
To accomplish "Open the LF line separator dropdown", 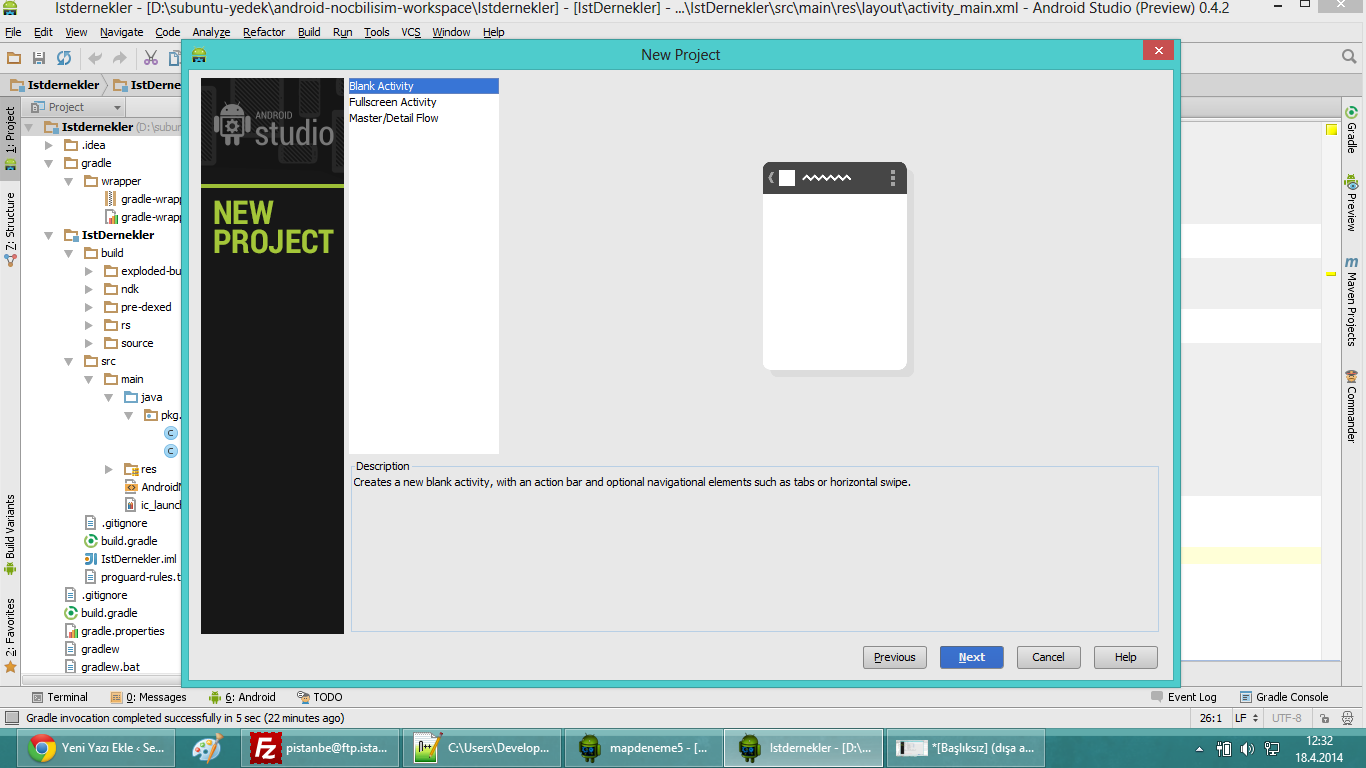I will point(1246,718).
